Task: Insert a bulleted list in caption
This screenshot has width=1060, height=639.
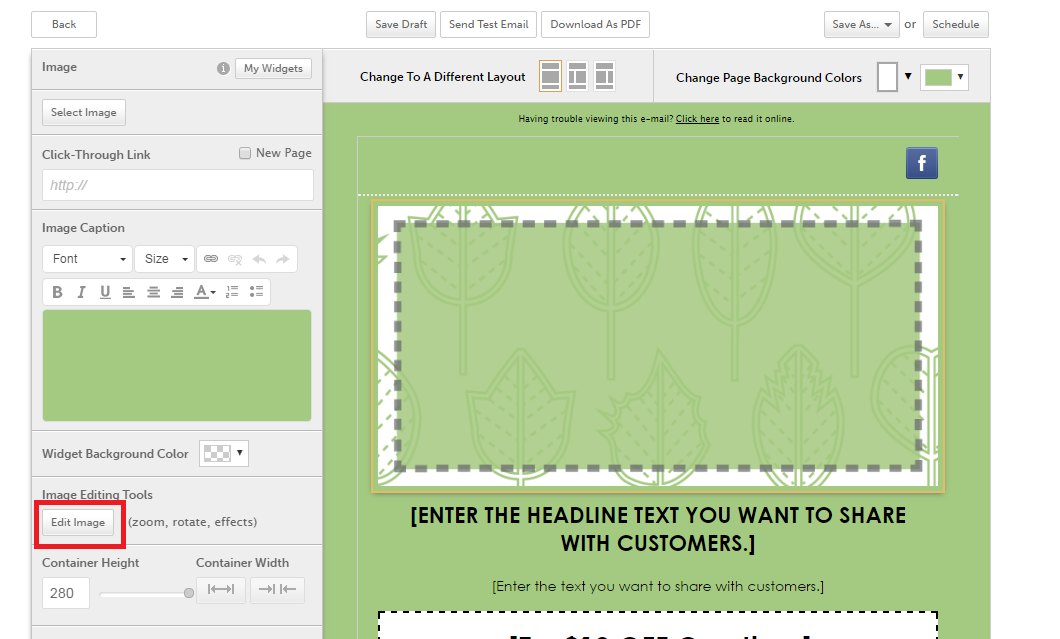Action: (x=257, y=292)
